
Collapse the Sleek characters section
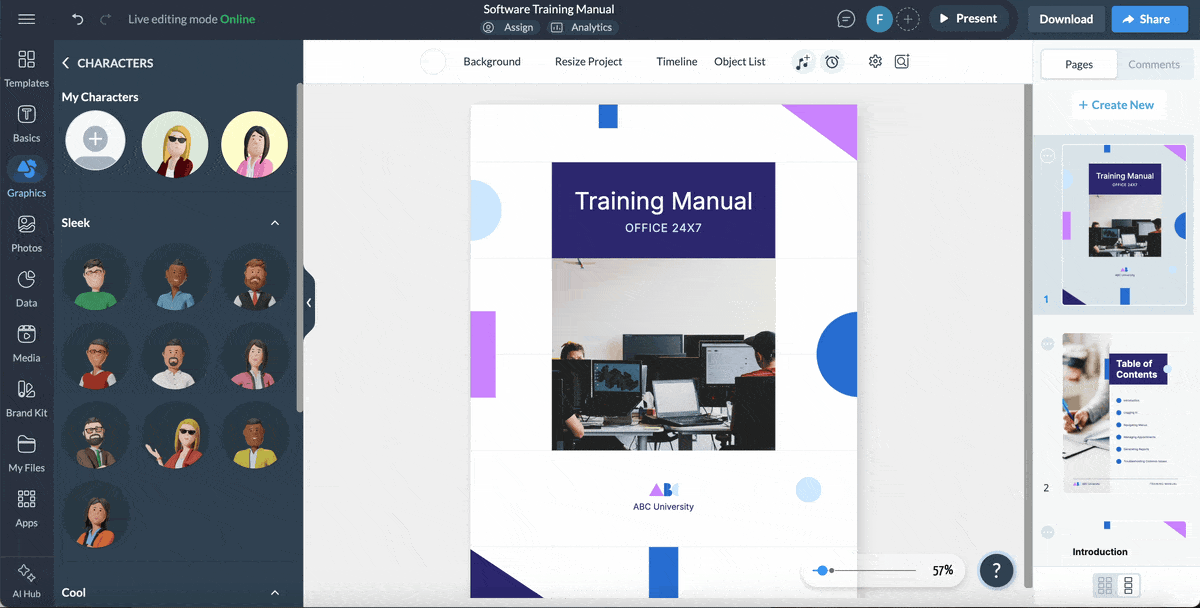(x=275, y=222)
